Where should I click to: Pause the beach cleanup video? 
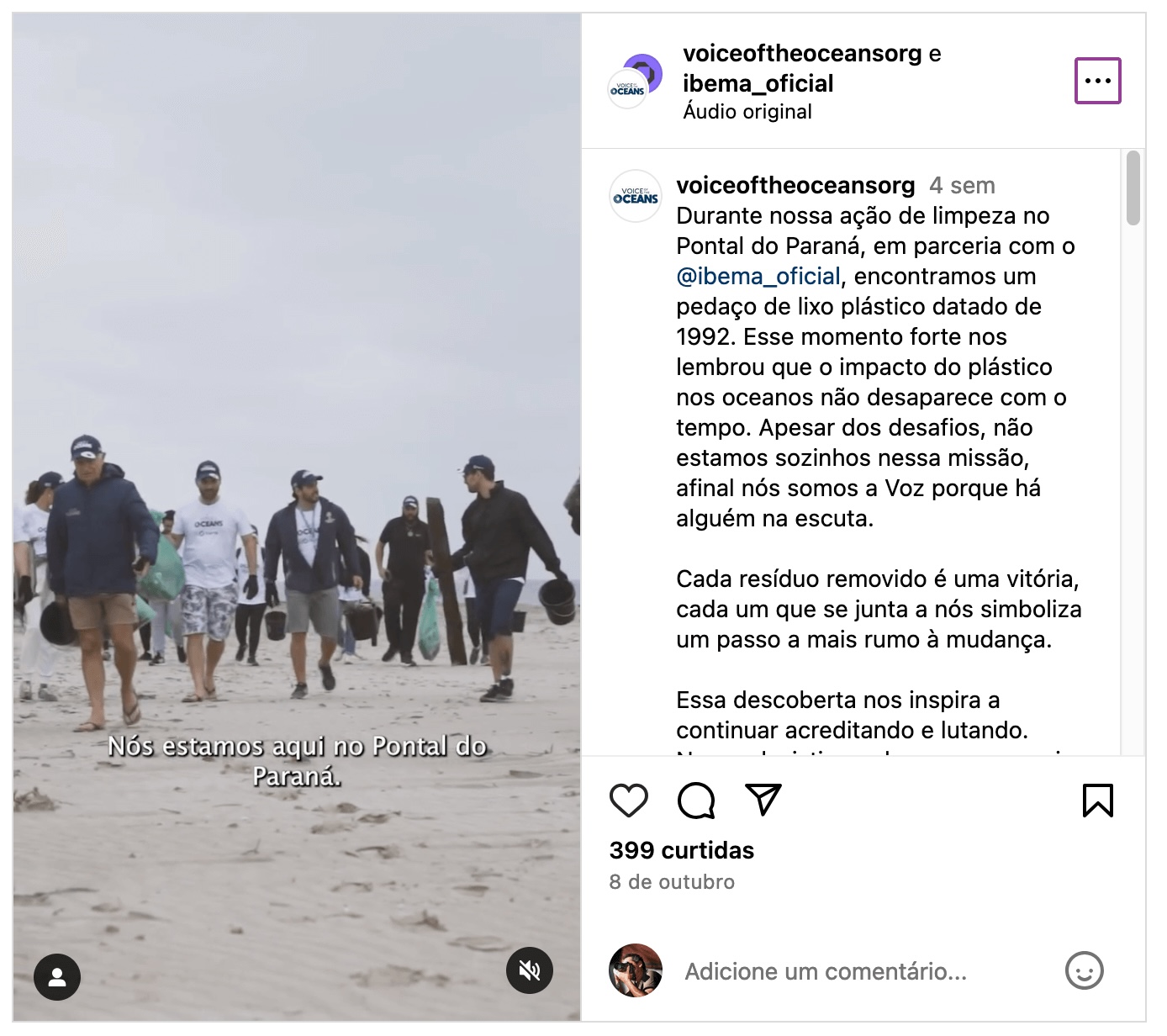(297, 517)
